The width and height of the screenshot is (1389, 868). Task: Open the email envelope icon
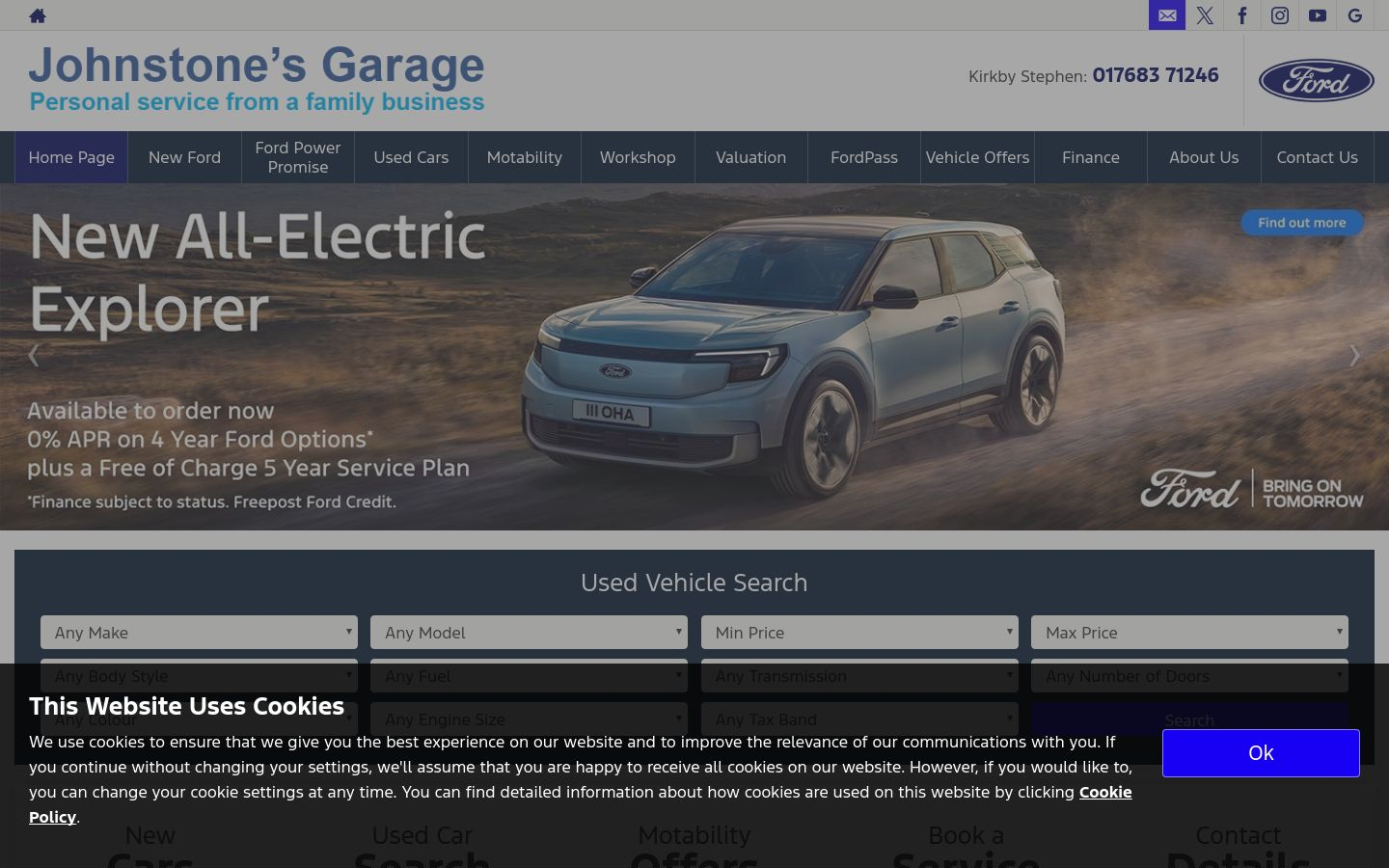pyautogui.click(x=1167, y=15)
